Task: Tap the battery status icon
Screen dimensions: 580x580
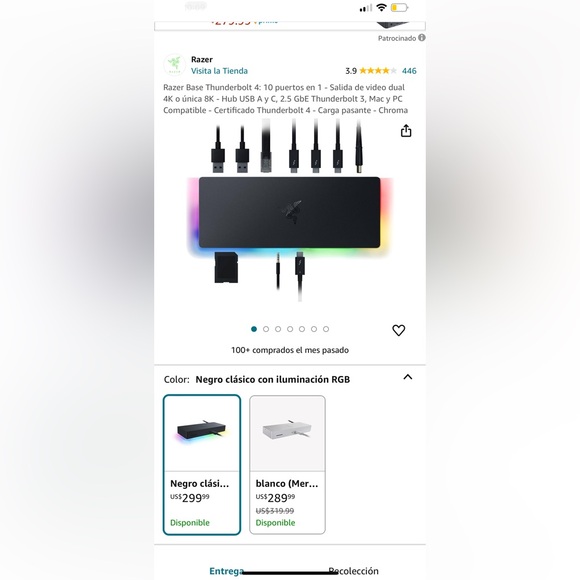Action: click(399, 7)
